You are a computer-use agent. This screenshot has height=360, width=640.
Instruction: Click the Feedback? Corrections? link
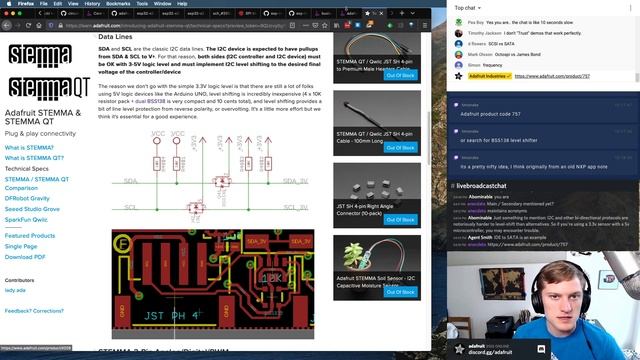[34, 311]
